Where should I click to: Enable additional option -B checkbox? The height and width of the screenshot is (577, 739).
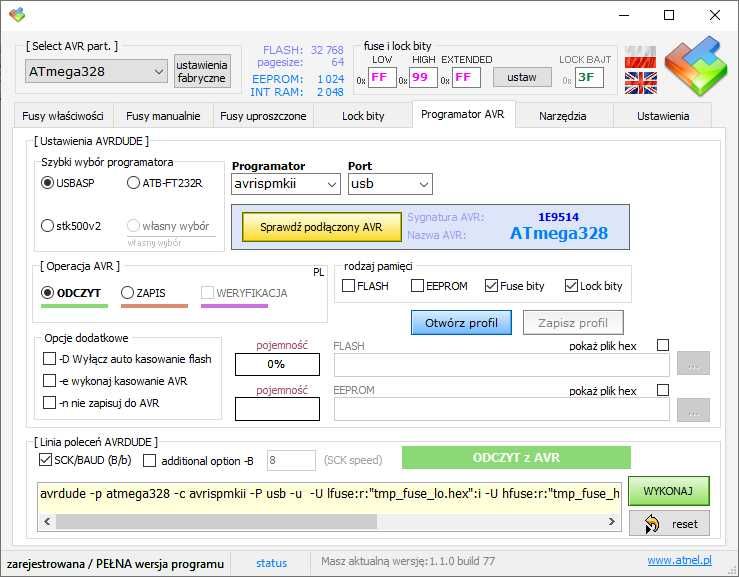(149, 461)
